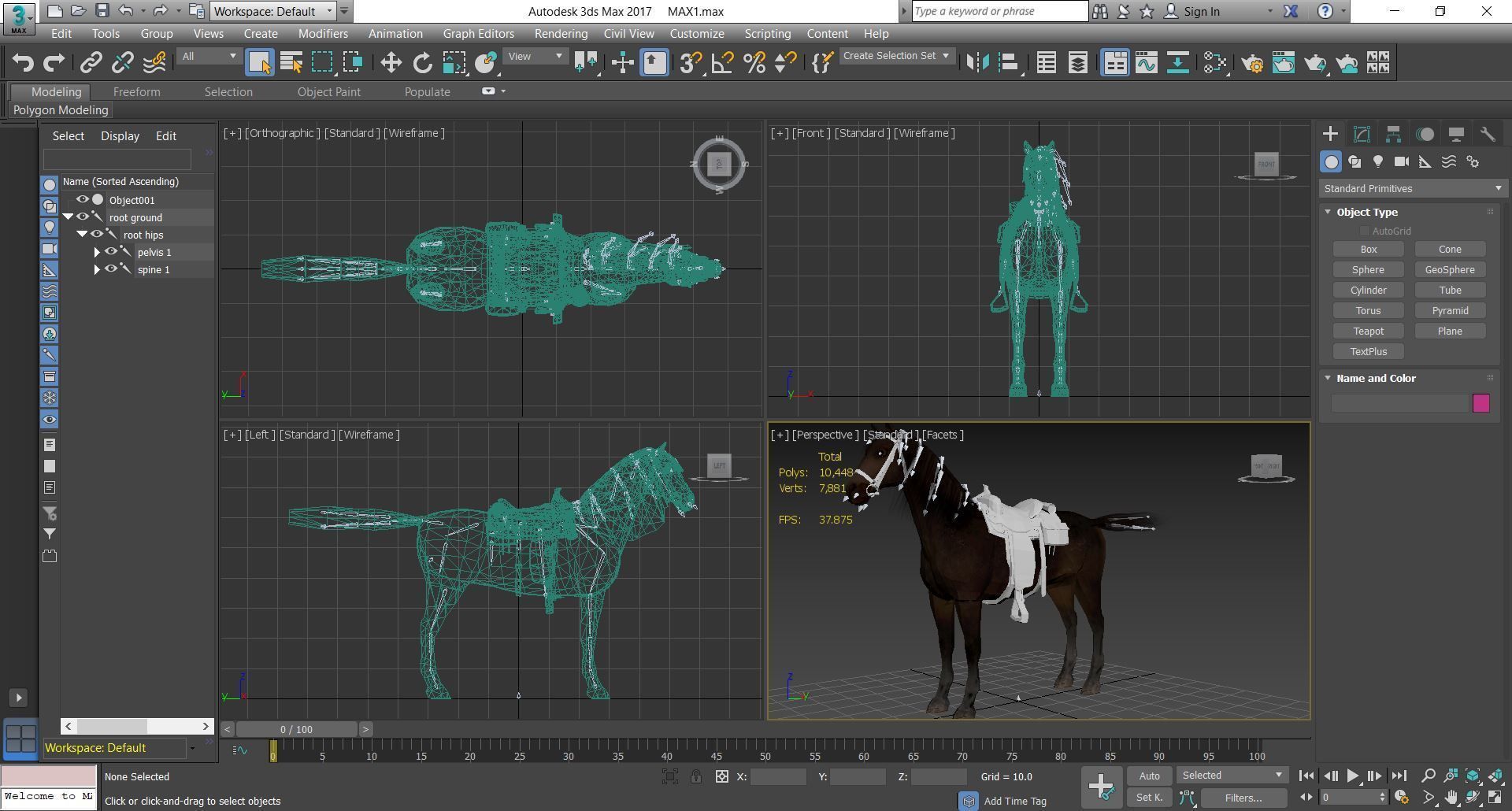Screen dimensions: 1512x811
Task: Choose Select and Move tool
Action: click(391, 63)
